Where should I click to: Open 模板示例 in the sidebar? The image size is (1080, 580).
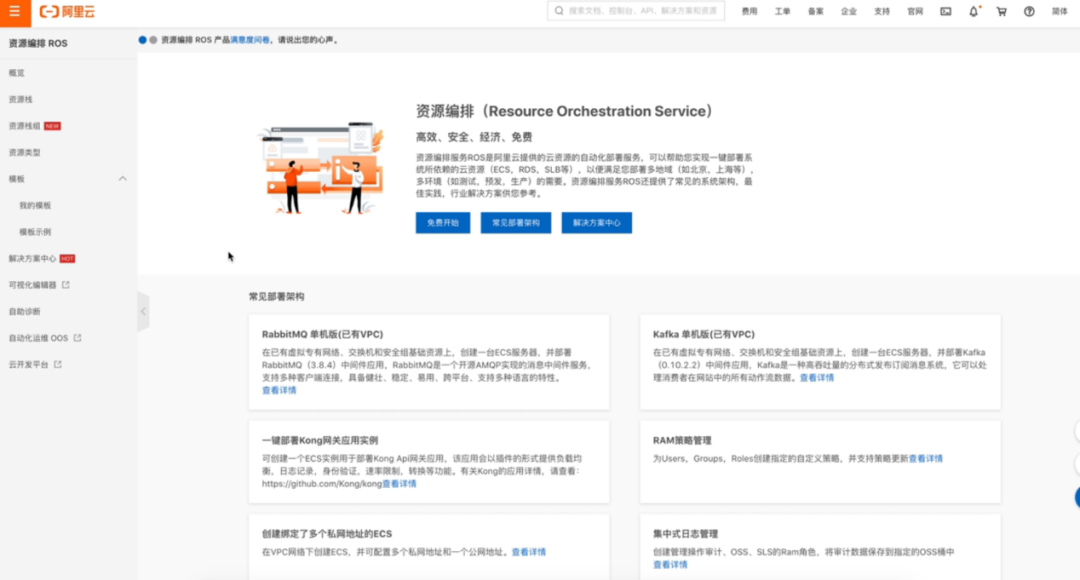pyautogui.click(x=35, y=232)
